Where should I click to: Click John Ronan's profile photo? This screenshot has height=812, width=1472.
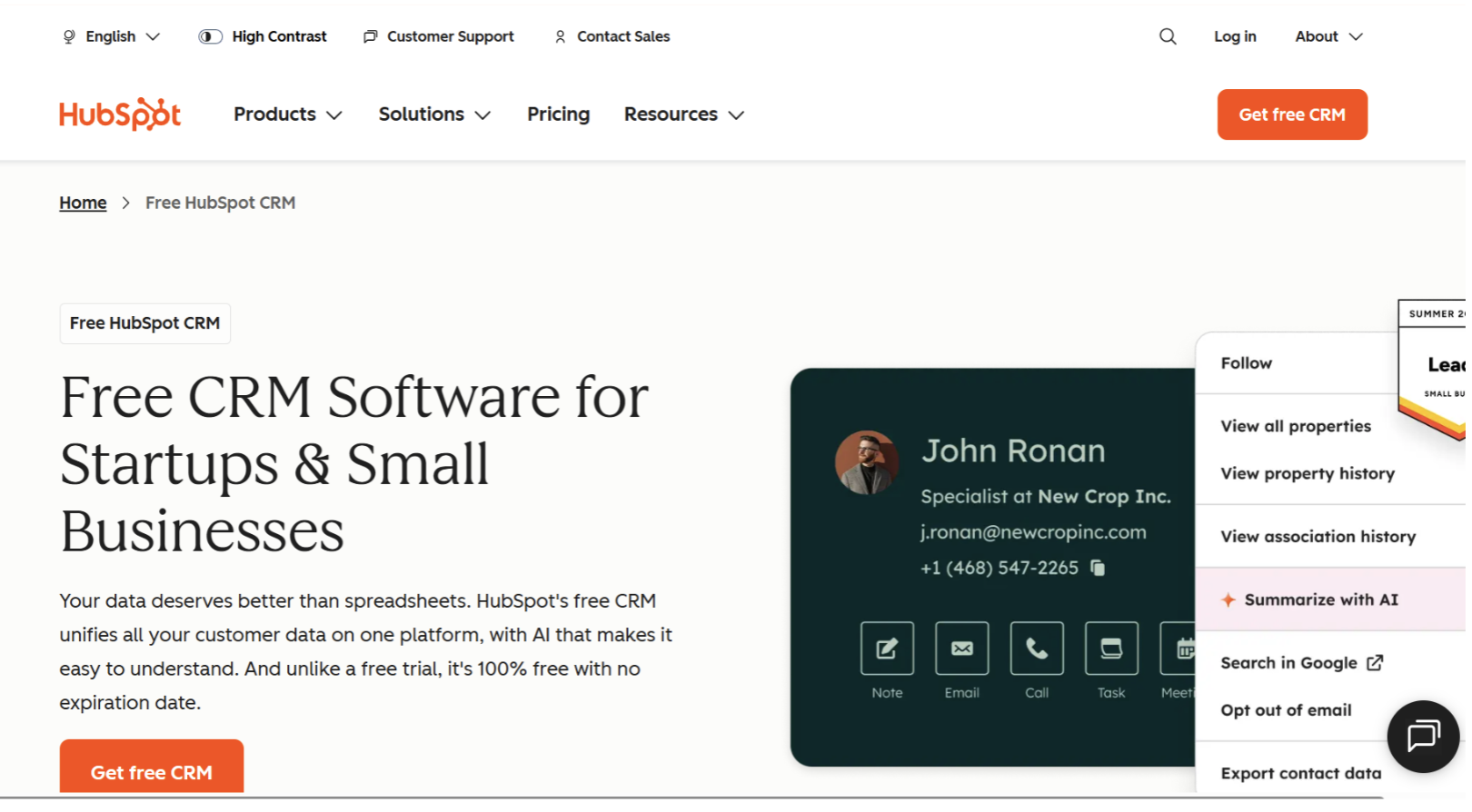(867, 462)
